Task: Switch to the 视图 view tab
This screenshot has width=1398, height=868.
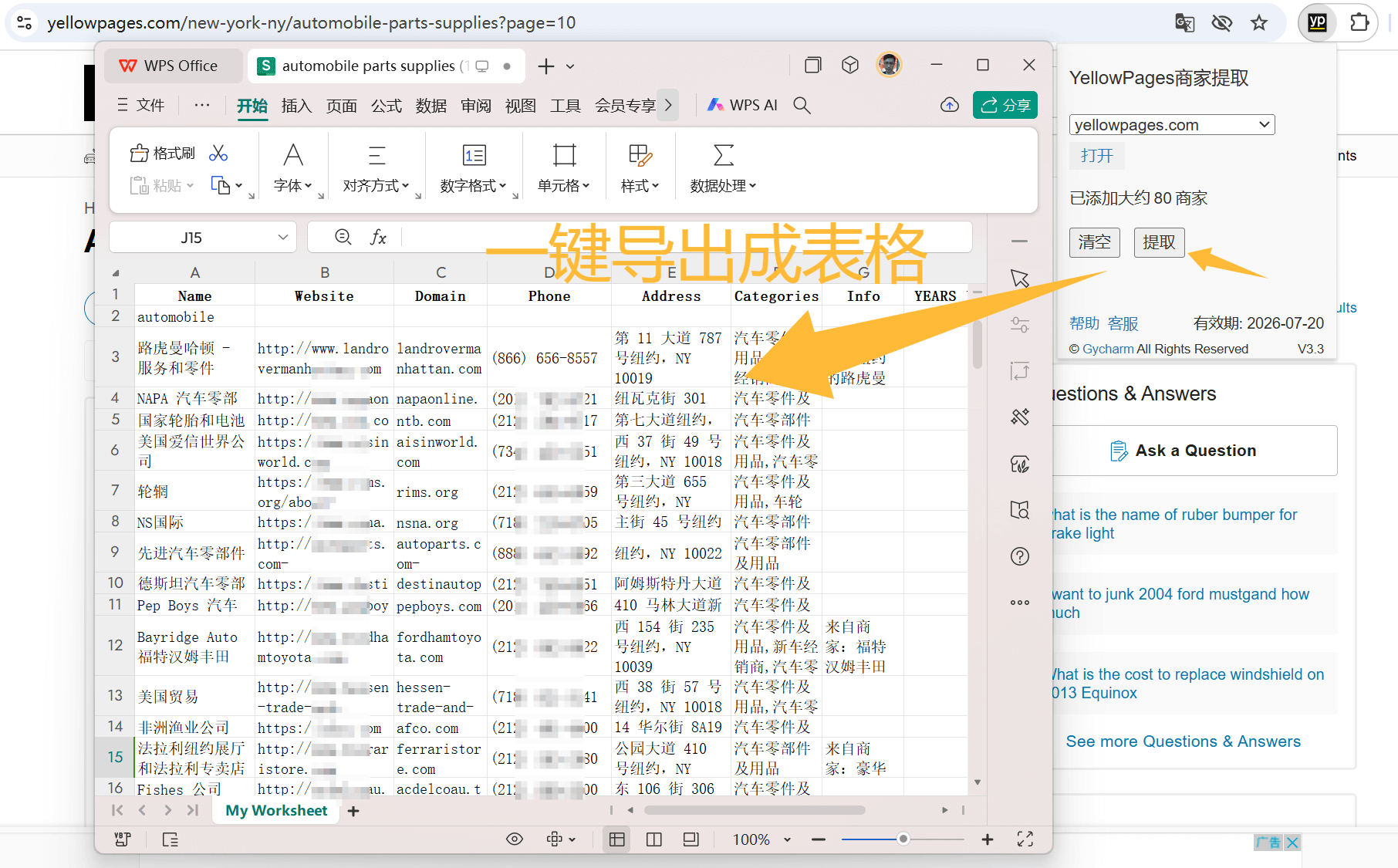Action: click(520, 106)
